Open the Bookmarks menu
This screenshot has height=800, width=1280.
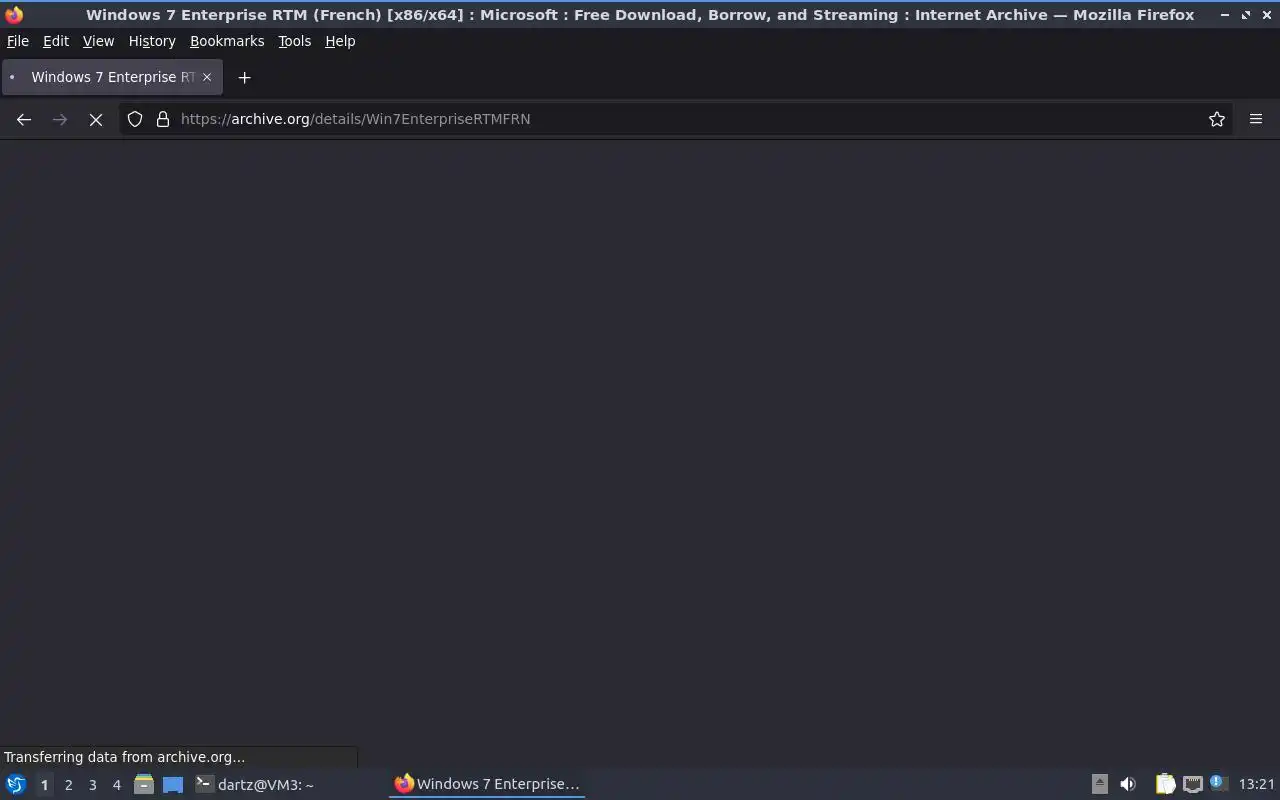(227, 41)
